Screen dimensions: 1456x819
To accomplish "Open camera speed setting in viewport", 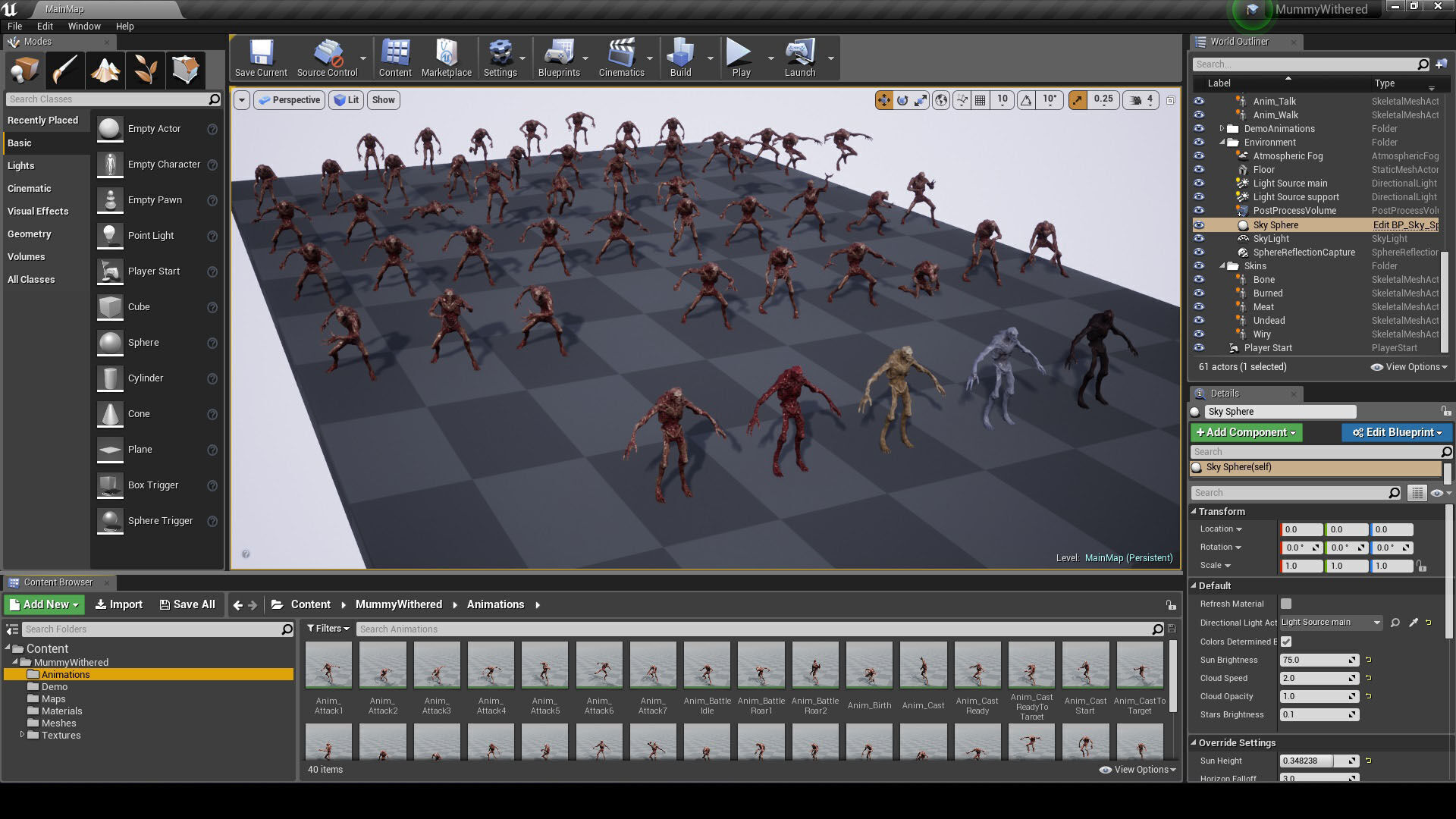I will click(x=1141, y=100).
